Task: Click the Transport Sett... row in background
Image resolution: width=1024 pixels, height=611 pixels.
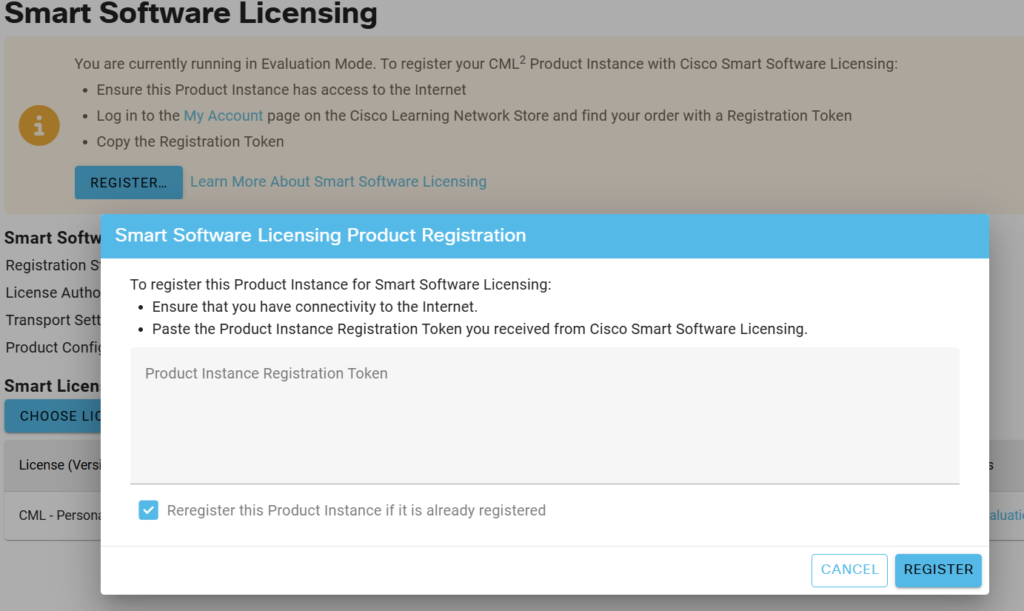Action: point(53,320)
